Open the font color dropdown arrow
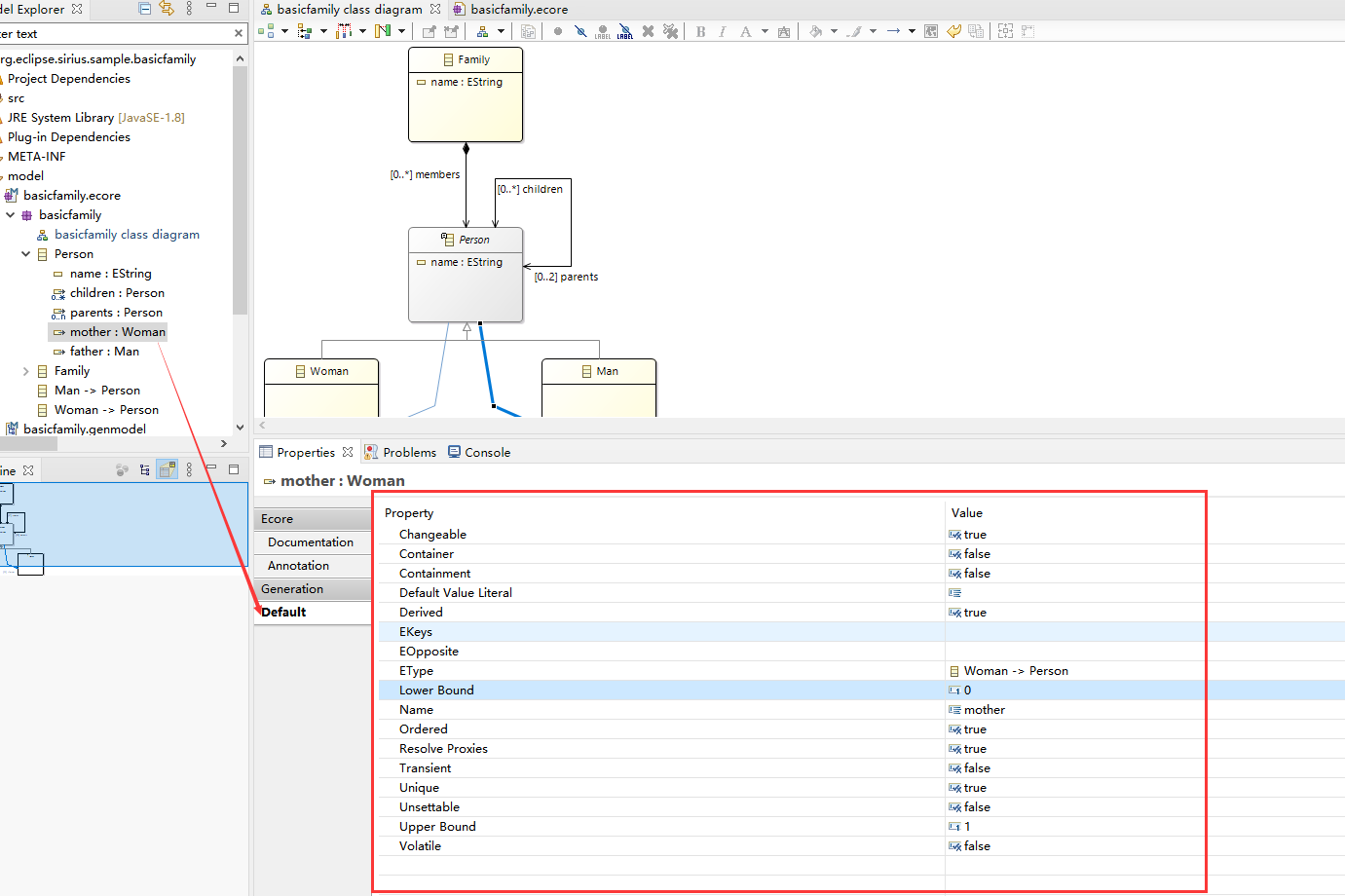 [765, 31]
